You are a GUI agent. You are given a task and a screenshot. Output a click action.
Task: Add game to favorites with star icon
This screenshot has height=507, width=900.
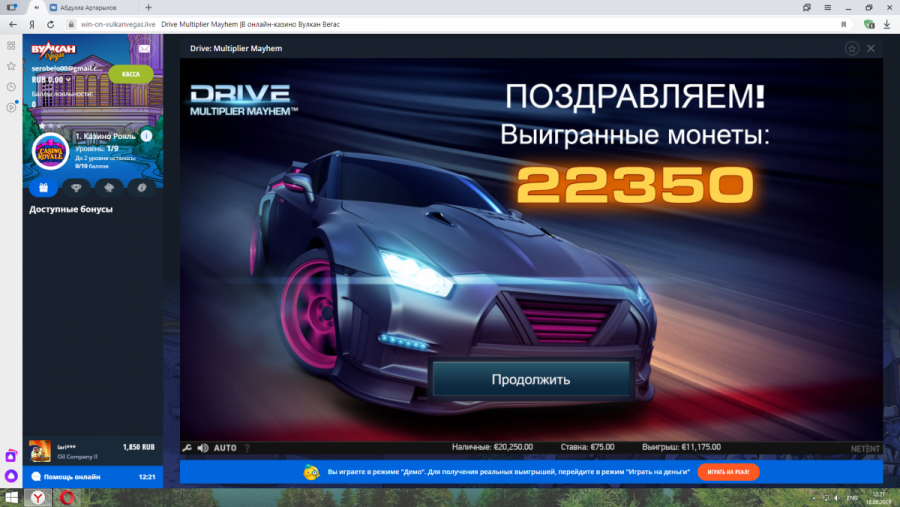click(x=851, y=48)
